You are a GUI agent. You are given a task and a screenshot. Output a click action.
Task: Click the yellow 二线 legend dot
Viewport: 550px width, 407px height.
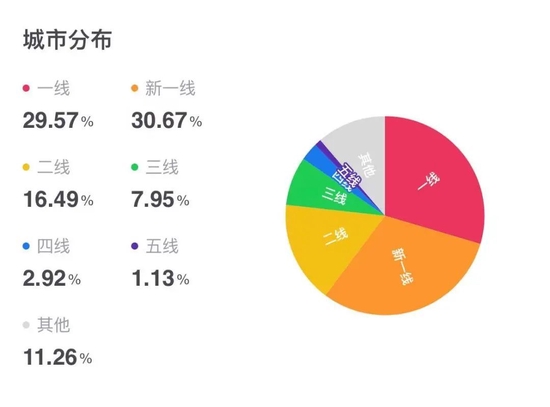[x=26, y=167]
